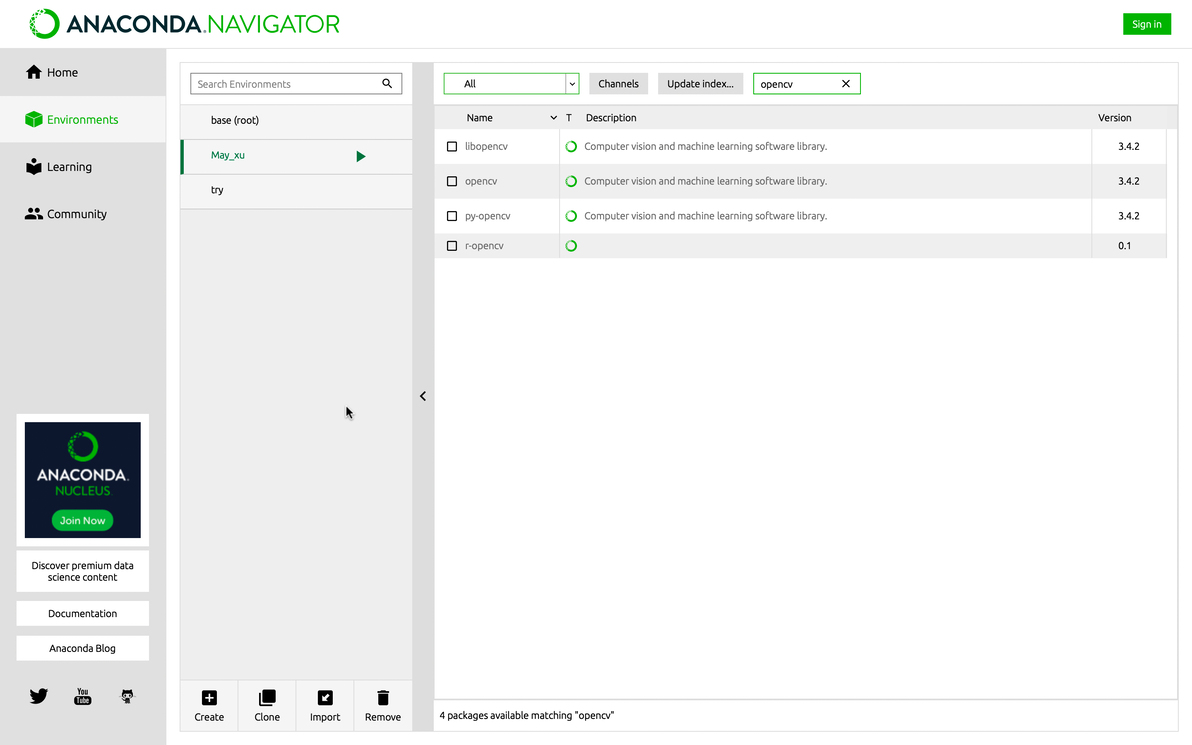Select the base (root) environment
Image resolution: width=1192 pixels, height=745 pixels.
coord(296,120)
